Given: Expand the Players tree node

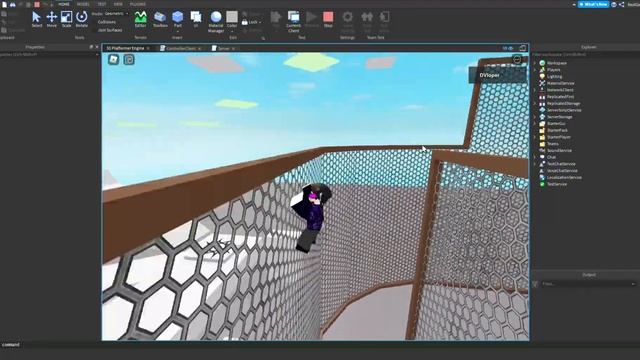Looking at the screenshot, I should point(535,70).
